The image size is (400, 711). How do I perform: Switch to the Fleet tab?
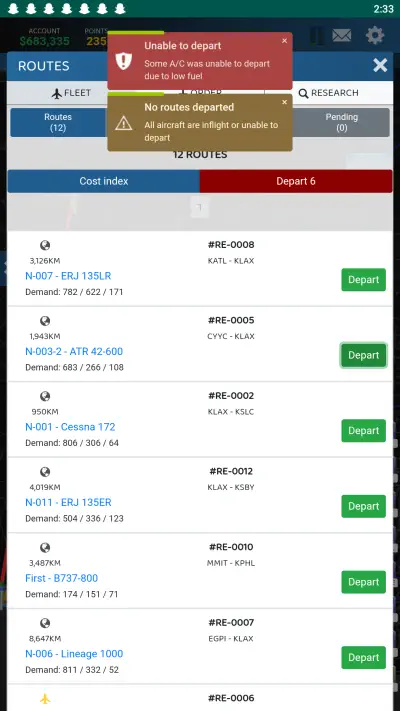pos(72,93)
